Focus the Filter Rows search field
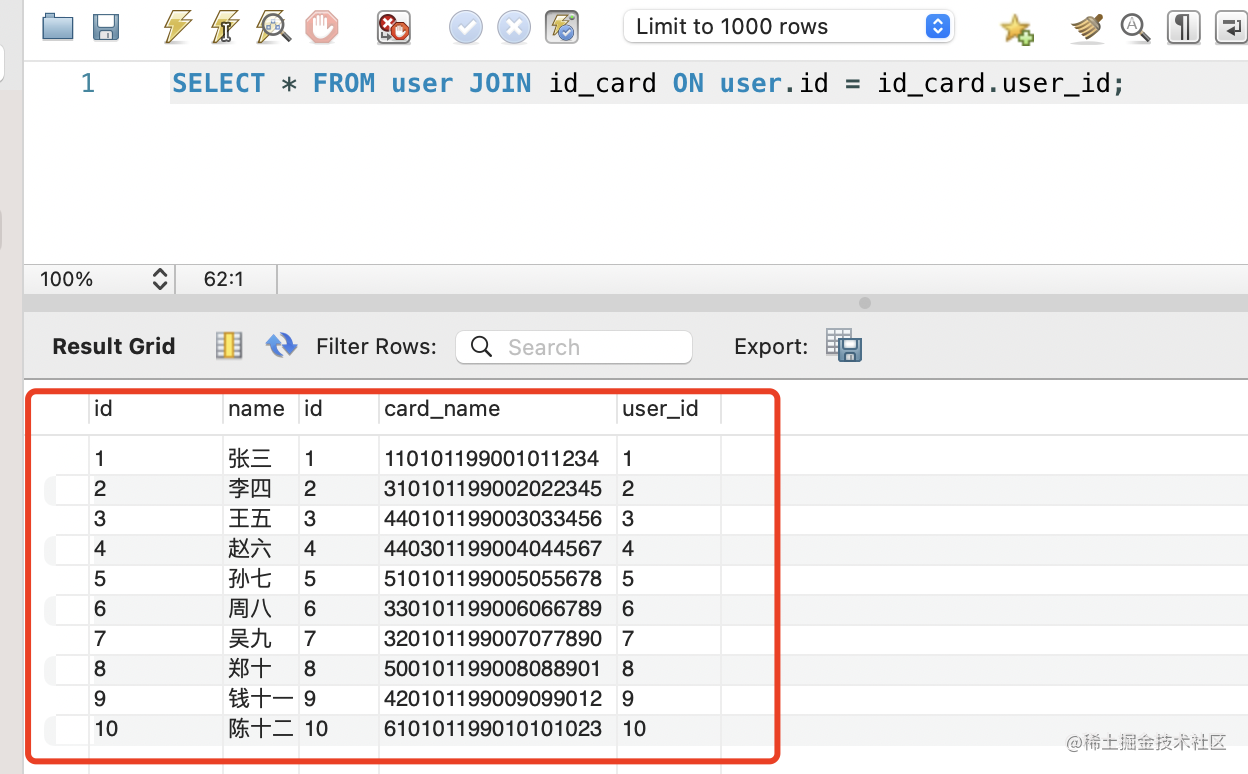The image size is (1248, 774). click(x=574, y=347)
